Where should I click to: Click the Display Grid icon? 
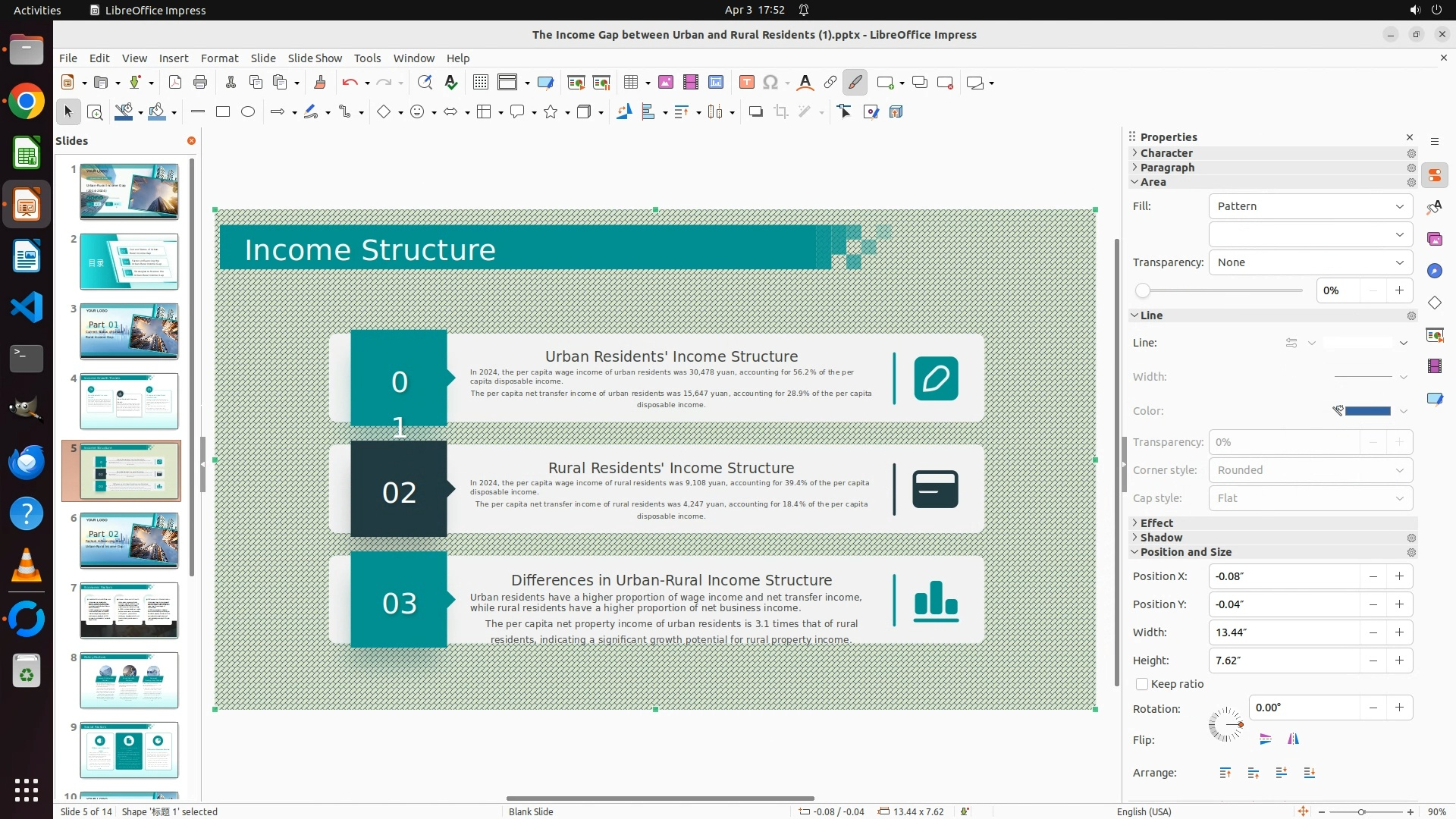[x=481, y=83]
